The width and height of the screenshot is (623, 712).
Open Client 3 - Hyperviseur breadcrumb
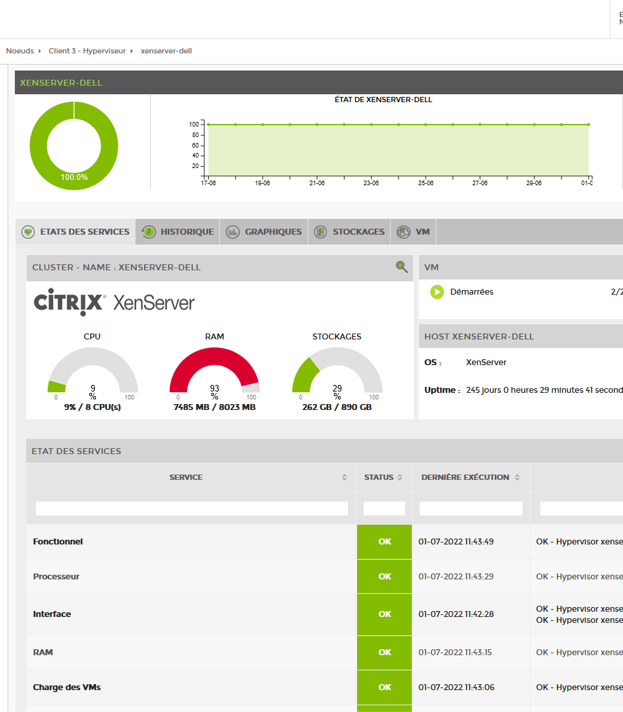(x=87, y=51)
